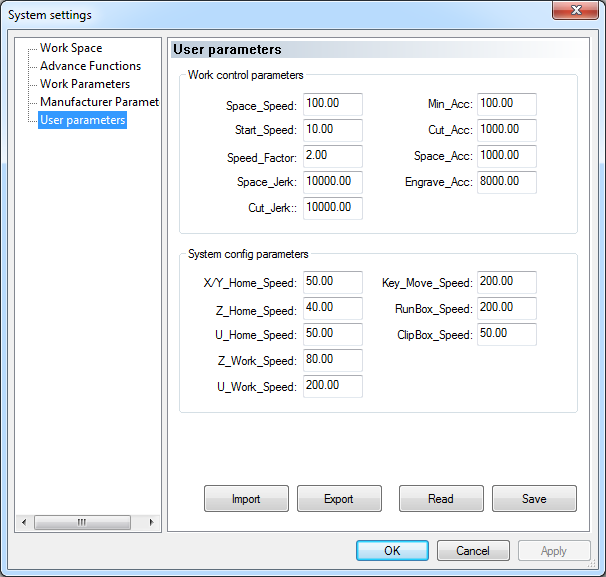The width and height of the screenshot is (606, 577).
Task: Select the Z_Home_Speed field
Action: 332,309
